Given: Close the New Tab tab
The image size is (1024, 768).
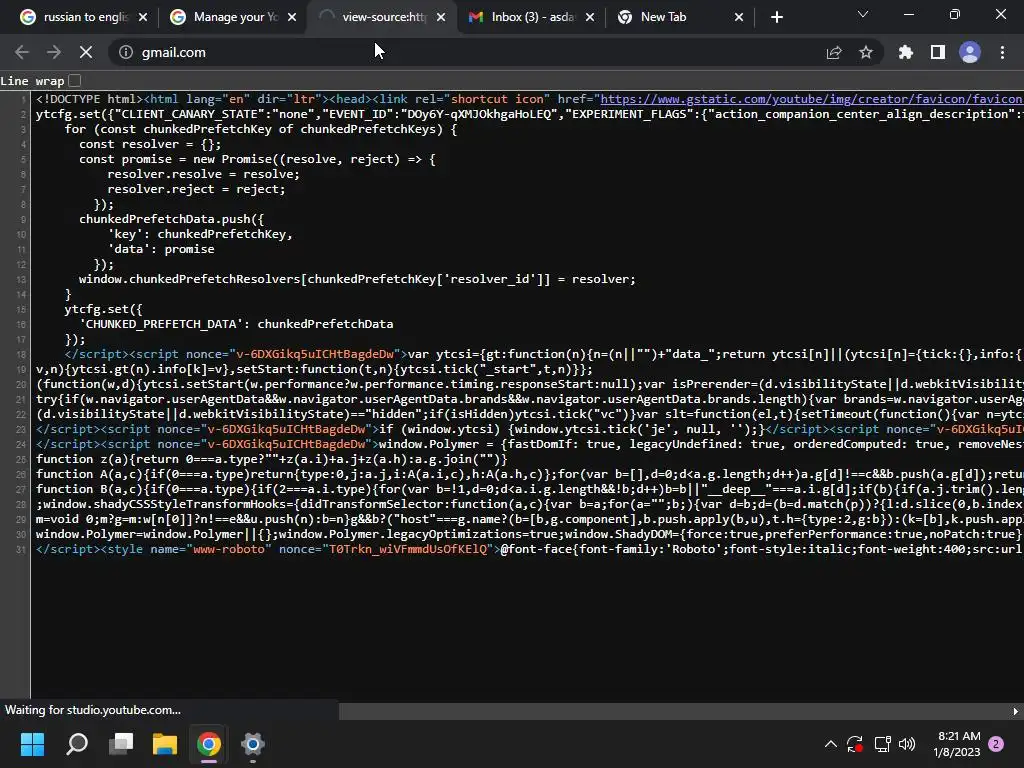Looking at the screenshot, I should tap(739, 18).
